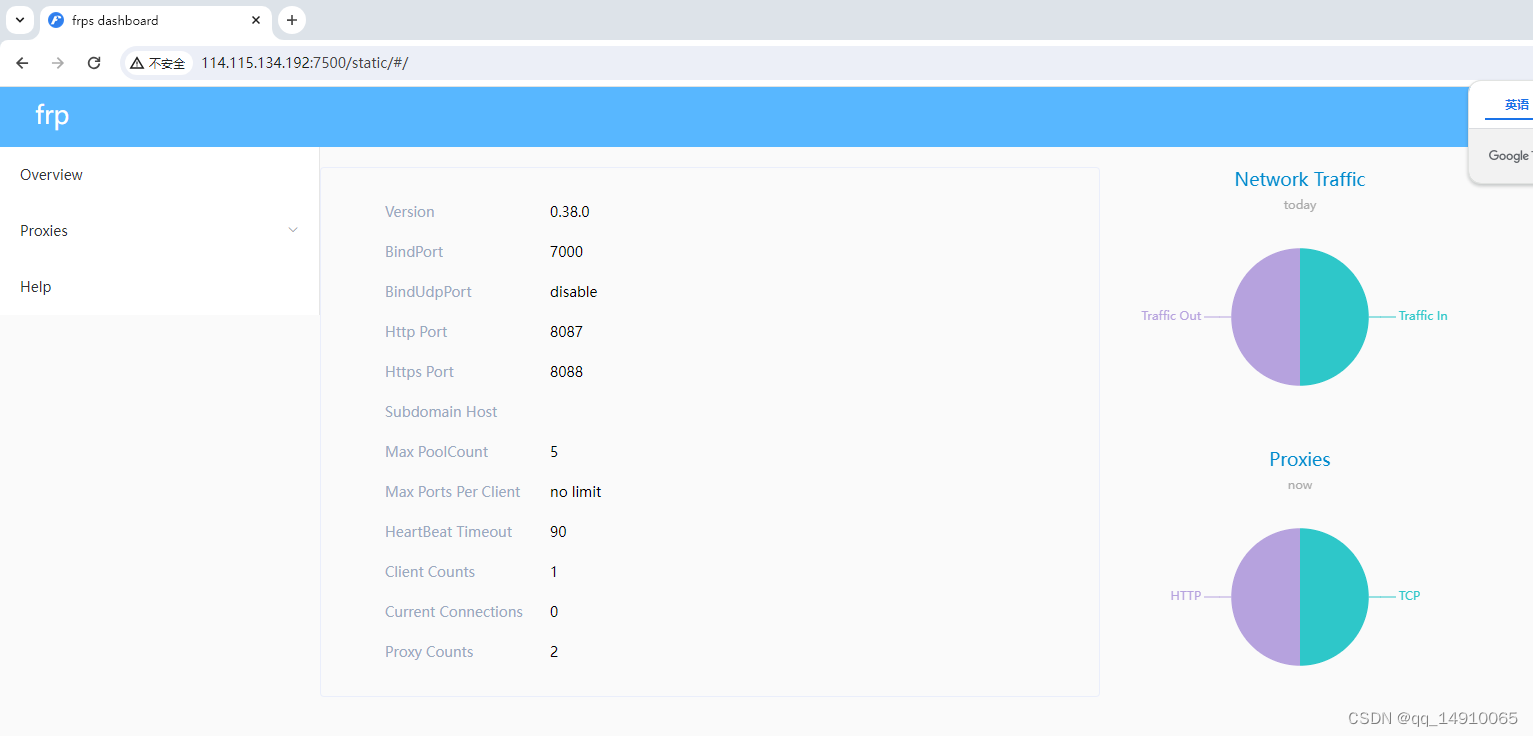
Task: Click the TCP chart label
Action: tap(1409, 596)
